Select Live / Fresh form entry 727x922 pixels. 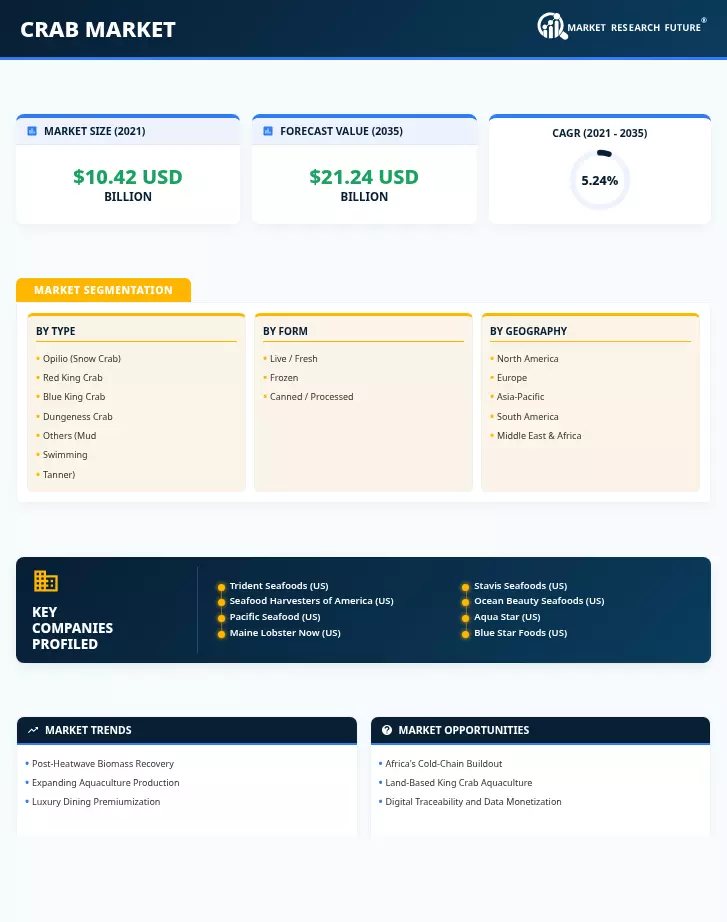(294, 359)
